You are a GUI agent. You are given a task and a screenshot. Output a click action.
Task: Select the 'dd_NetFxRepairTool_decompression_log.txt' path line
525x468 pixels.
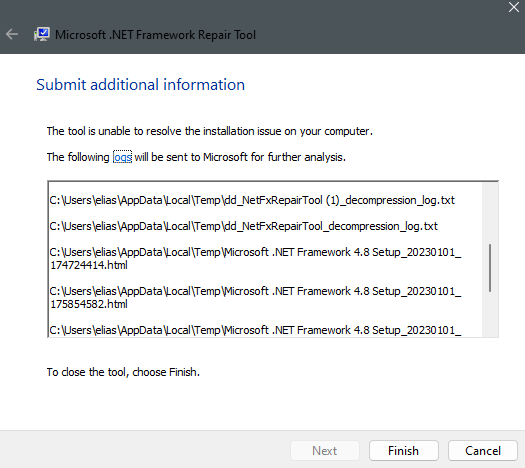(x=244, y=226)
